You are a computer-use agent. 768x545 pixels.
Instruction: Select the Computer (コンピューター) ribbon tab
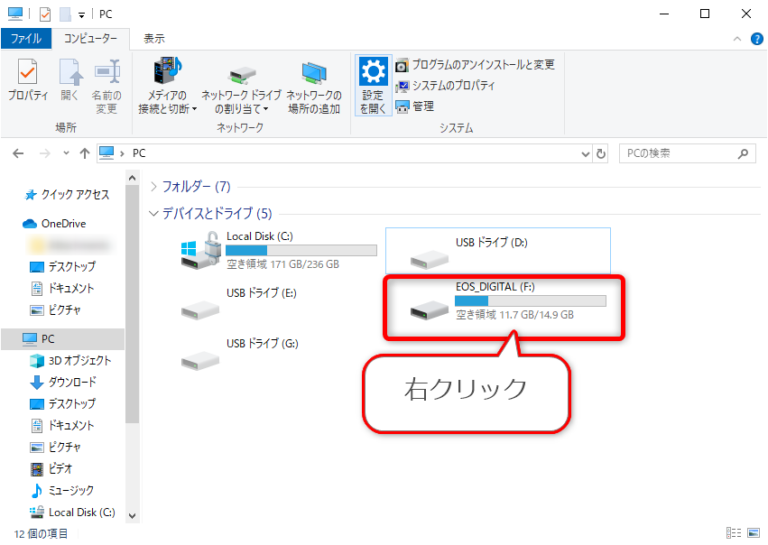pyautogui.click(x=91, y=39)
